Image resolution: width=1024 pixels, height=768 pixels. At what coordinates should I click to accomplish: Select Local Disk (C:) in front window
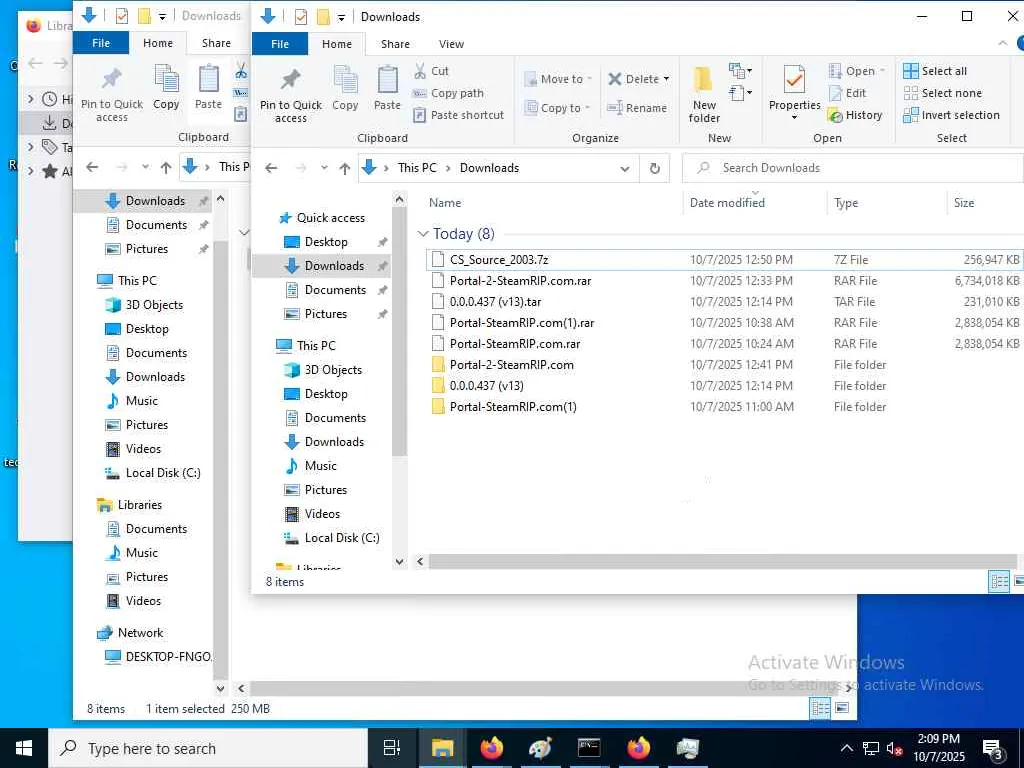(x=342, y=537)
